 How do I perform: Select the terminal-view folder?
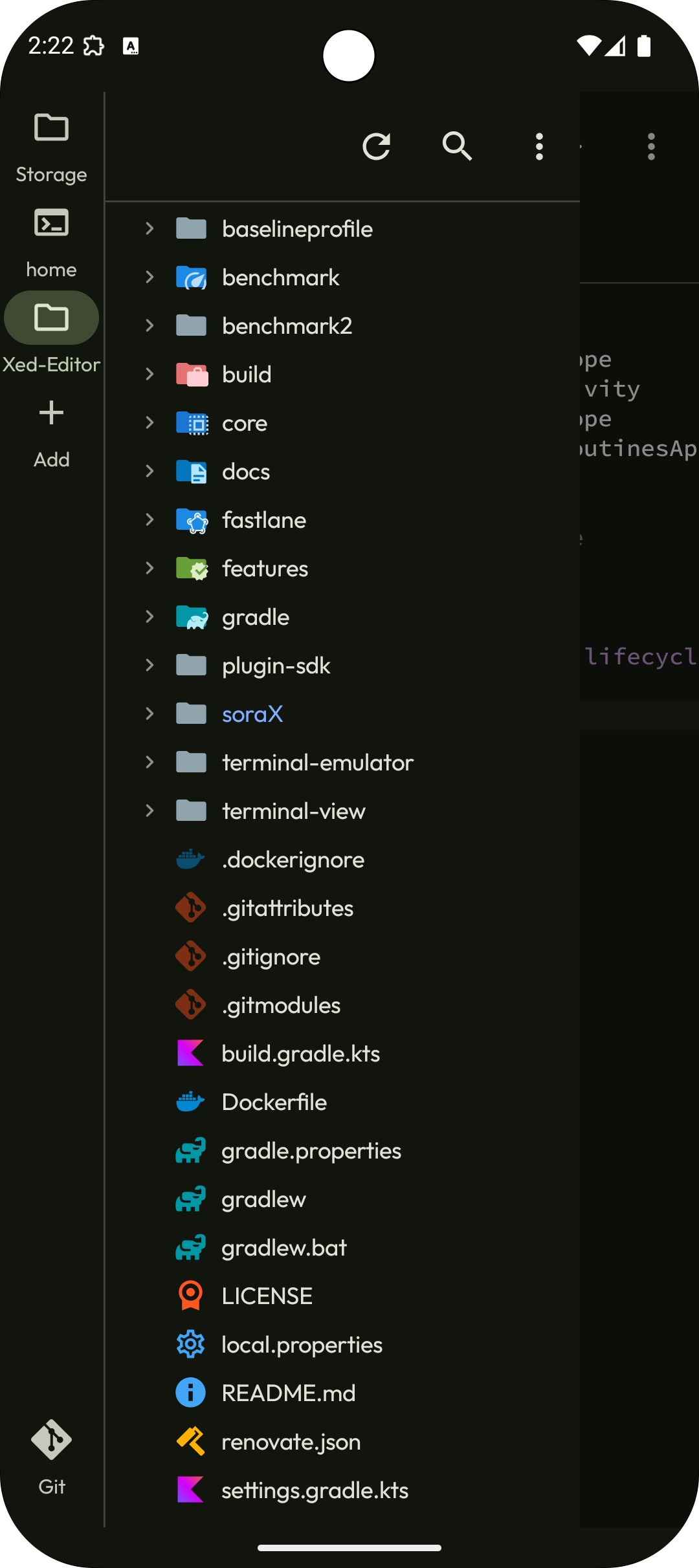coord(342,811)
